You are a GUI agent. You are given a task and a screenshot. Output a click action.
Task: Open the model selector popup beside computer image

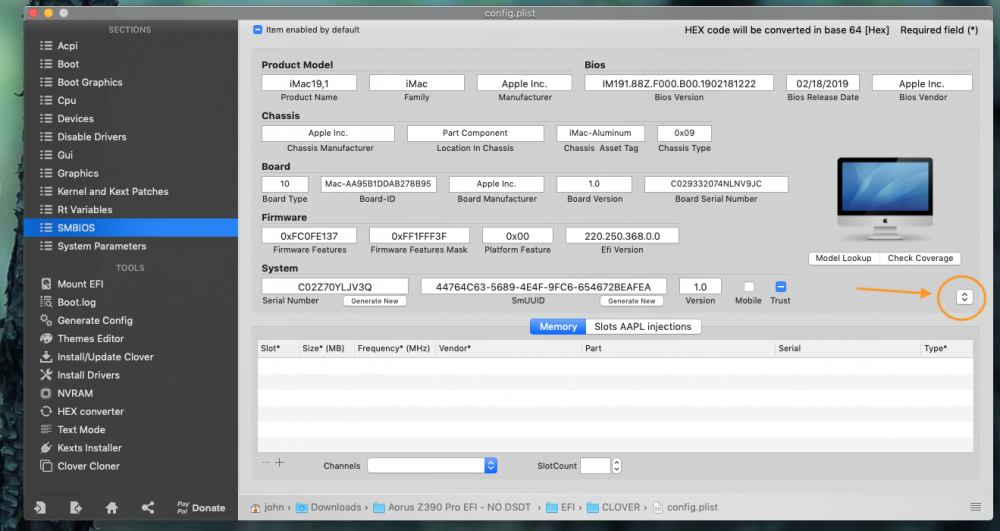coord(964,296)
